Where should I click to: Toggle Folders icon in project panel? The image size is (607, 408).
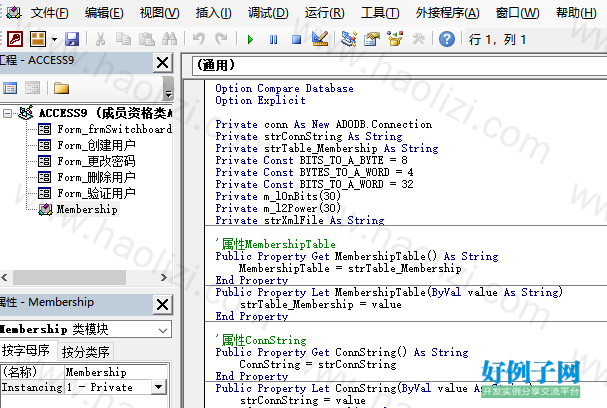(x=61, y=88)
